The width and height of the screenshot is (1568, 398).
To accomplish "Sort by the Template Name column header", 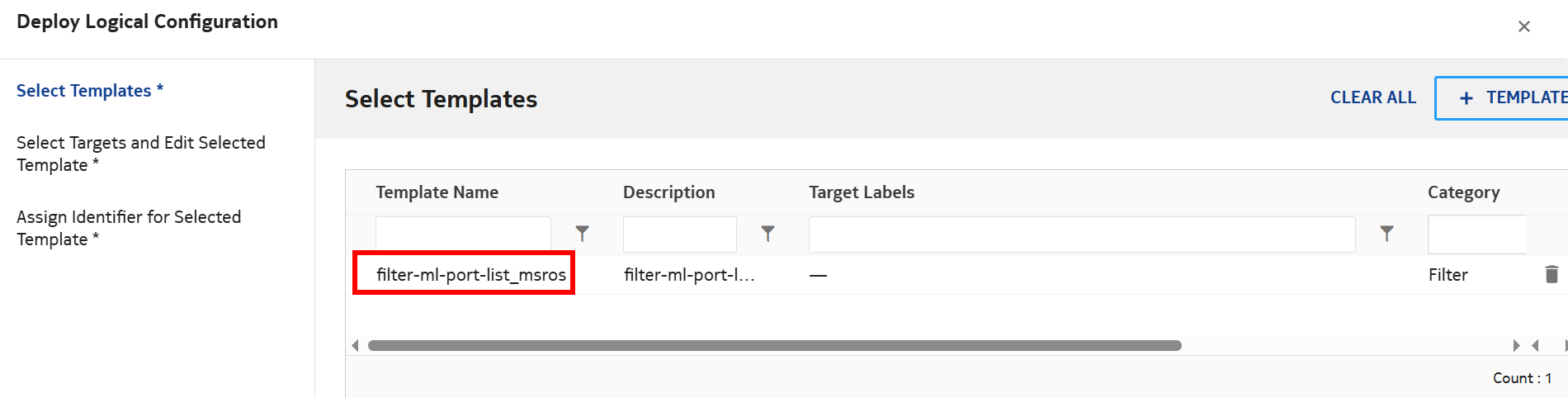I will point(437,192).
